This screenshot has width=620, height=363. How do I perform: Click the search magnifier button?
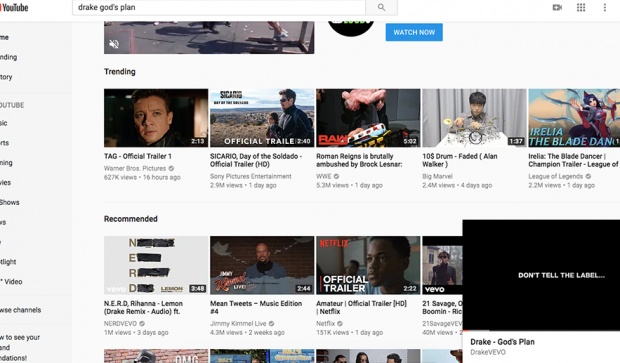(x=381, y=7)
